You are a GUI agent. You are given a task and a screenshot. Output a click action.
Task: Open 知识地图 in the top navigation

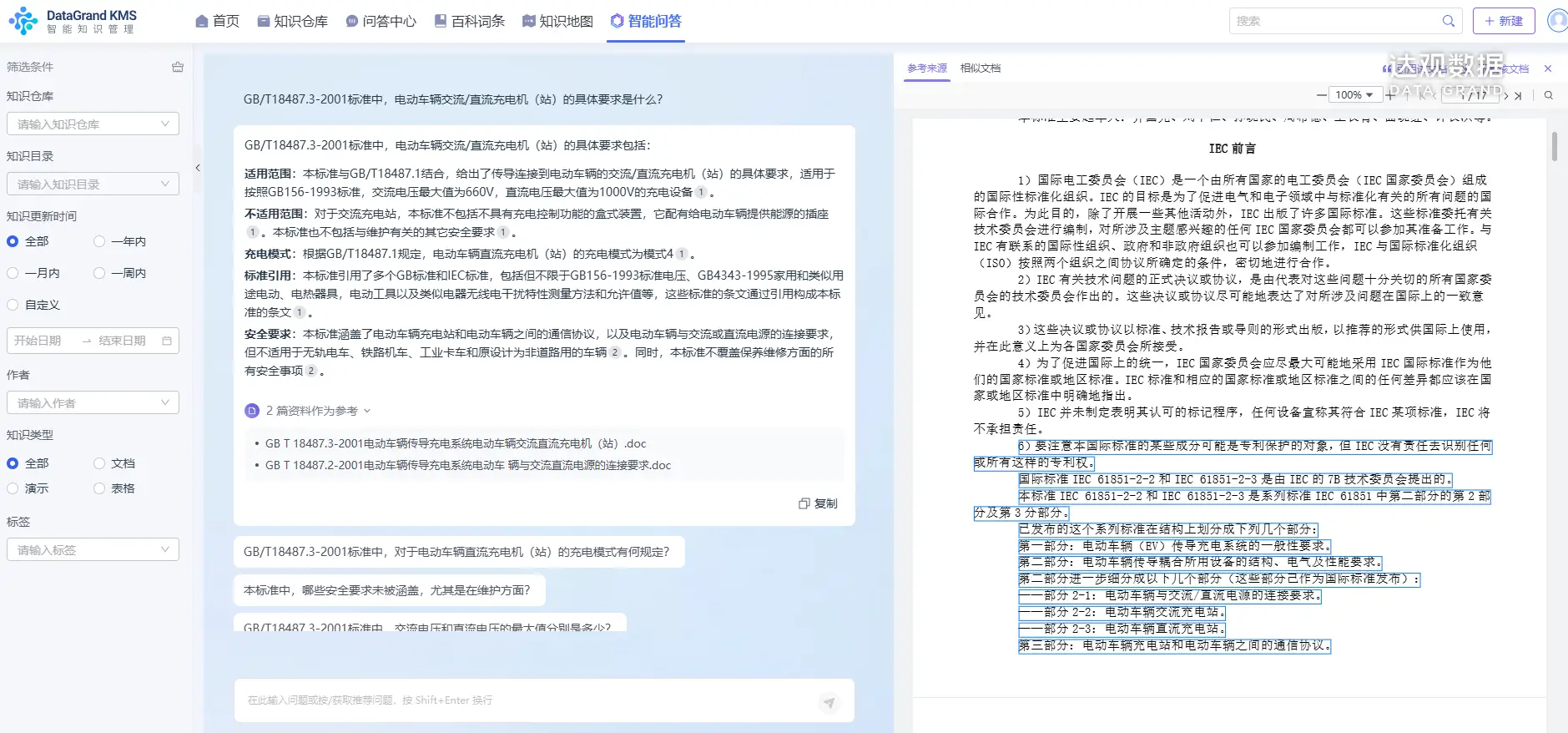tap(557, 21)
